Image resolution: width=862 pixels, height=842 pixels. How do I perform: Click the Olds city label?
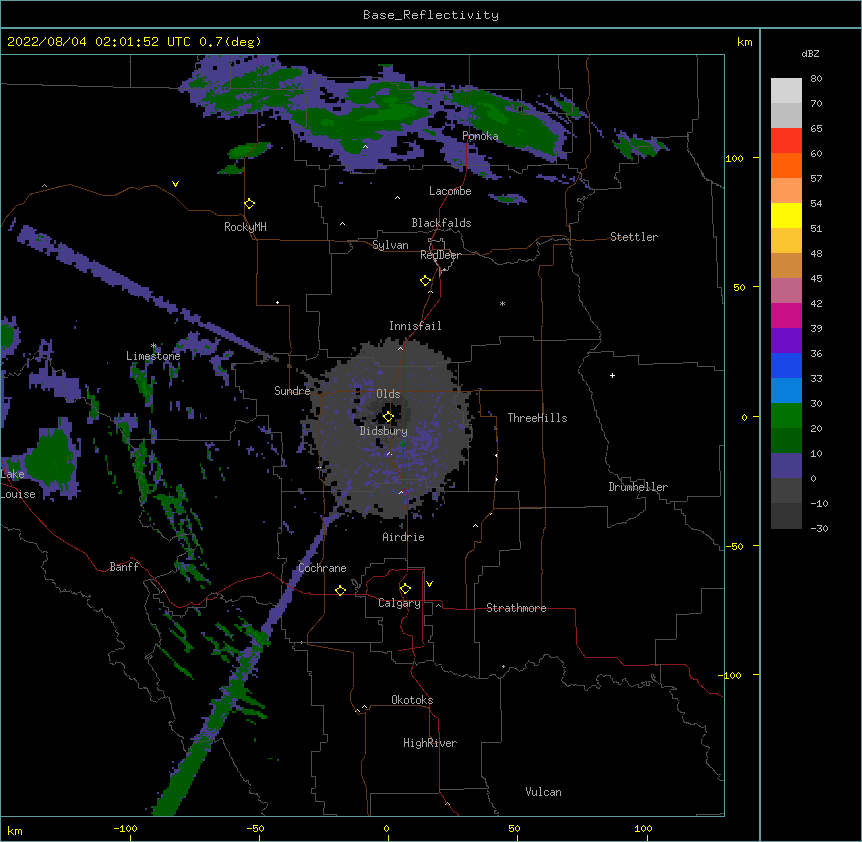[388, 394]
